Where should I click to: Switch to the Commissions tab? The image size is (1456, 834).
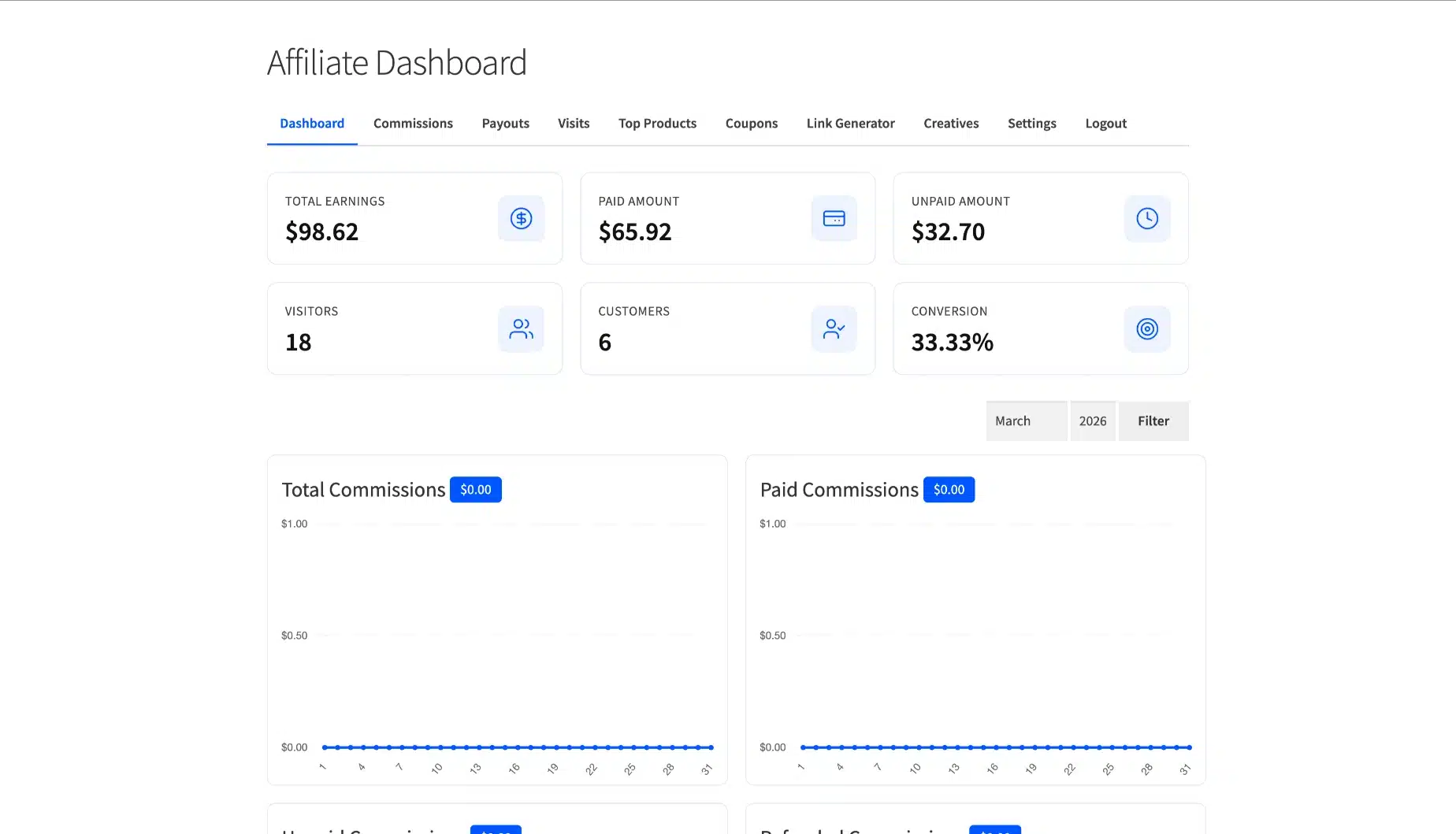point(413,124)
